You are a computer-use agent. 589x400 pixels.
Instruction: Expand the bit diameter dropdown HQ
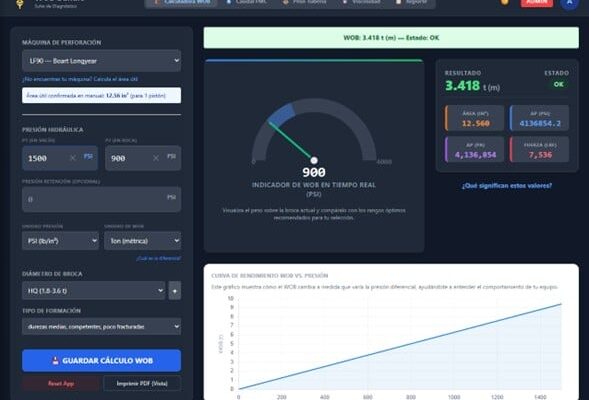pyautogui.click(x=94, y=290)
